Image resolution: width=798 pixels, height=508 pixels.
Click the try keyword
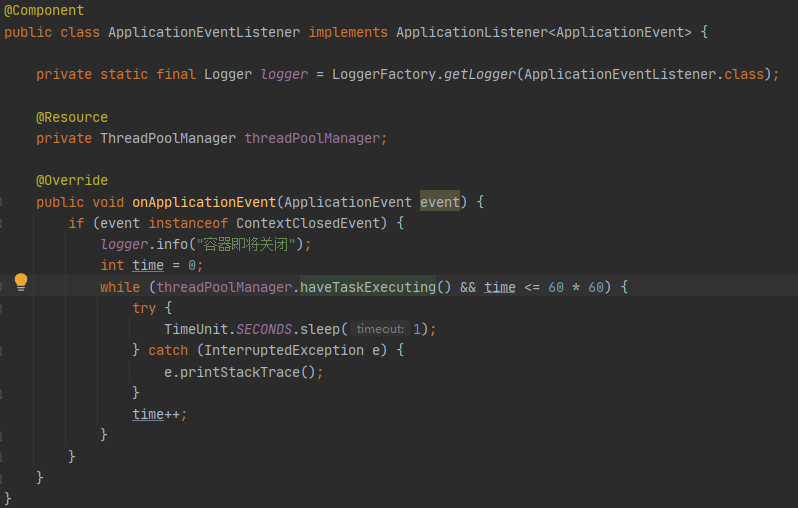click(144, 308)
